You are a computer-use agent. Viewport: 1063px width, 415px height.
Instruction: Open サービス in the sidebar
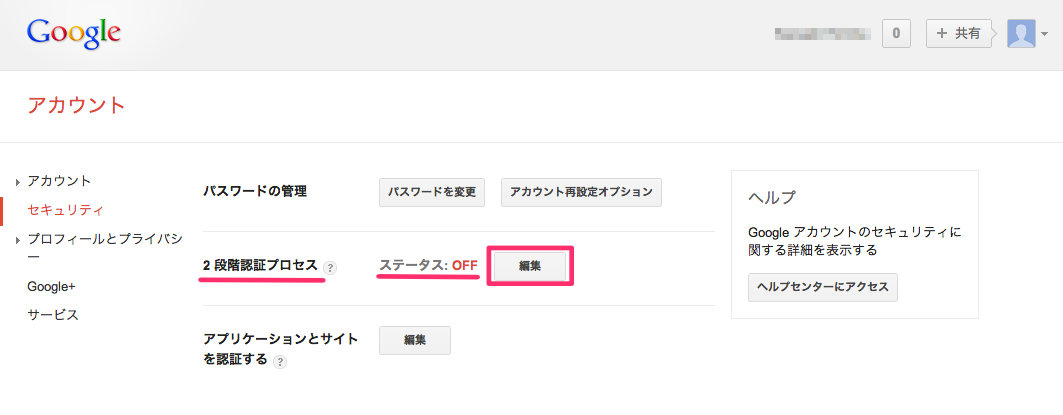[x=53, y=314]
